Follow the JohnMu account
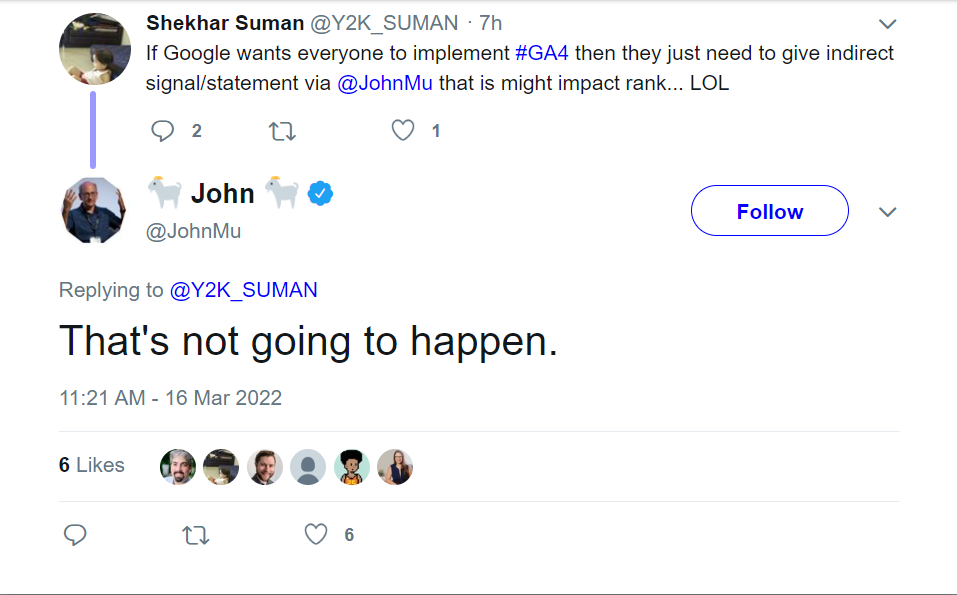This screenshot has width=957, height=595. pos(769,211)
